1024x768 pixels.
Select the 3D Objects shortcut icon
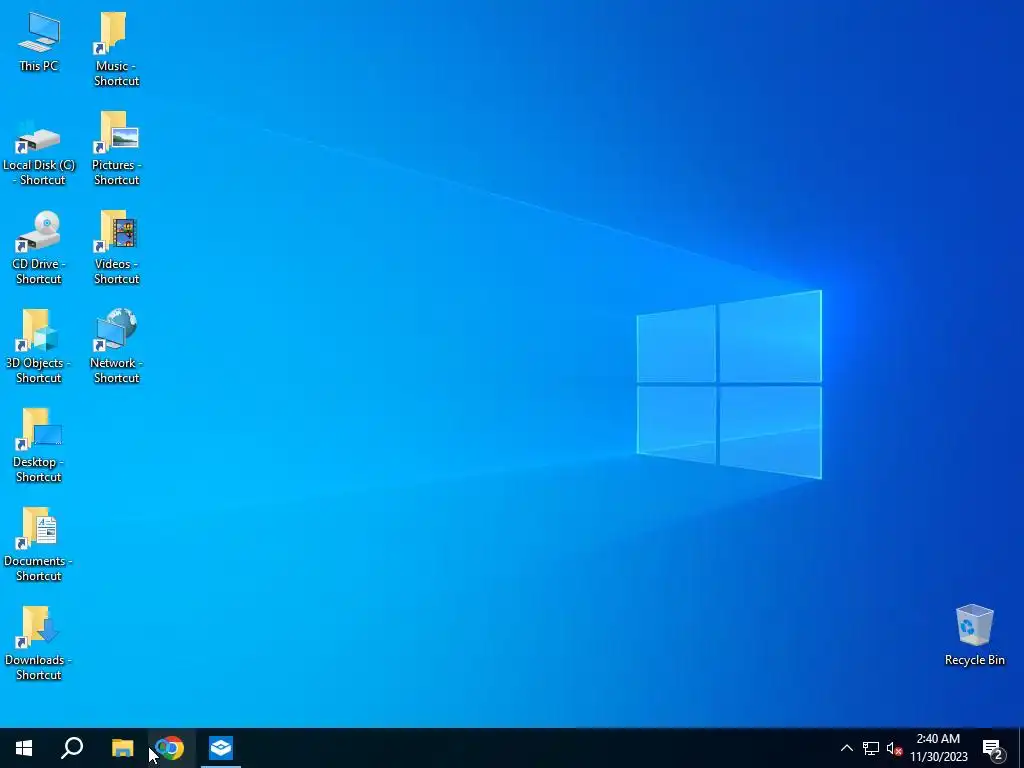(x=39, y=347)
